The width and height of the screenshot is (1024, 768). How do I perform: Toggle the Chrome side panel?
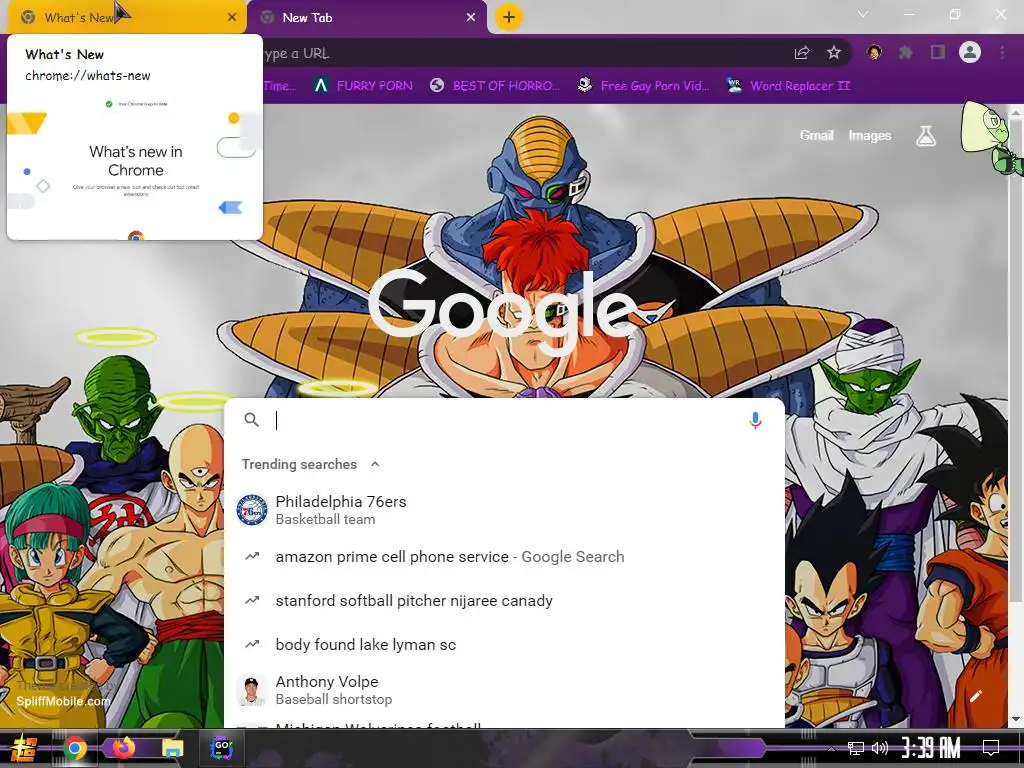(938, 52)
